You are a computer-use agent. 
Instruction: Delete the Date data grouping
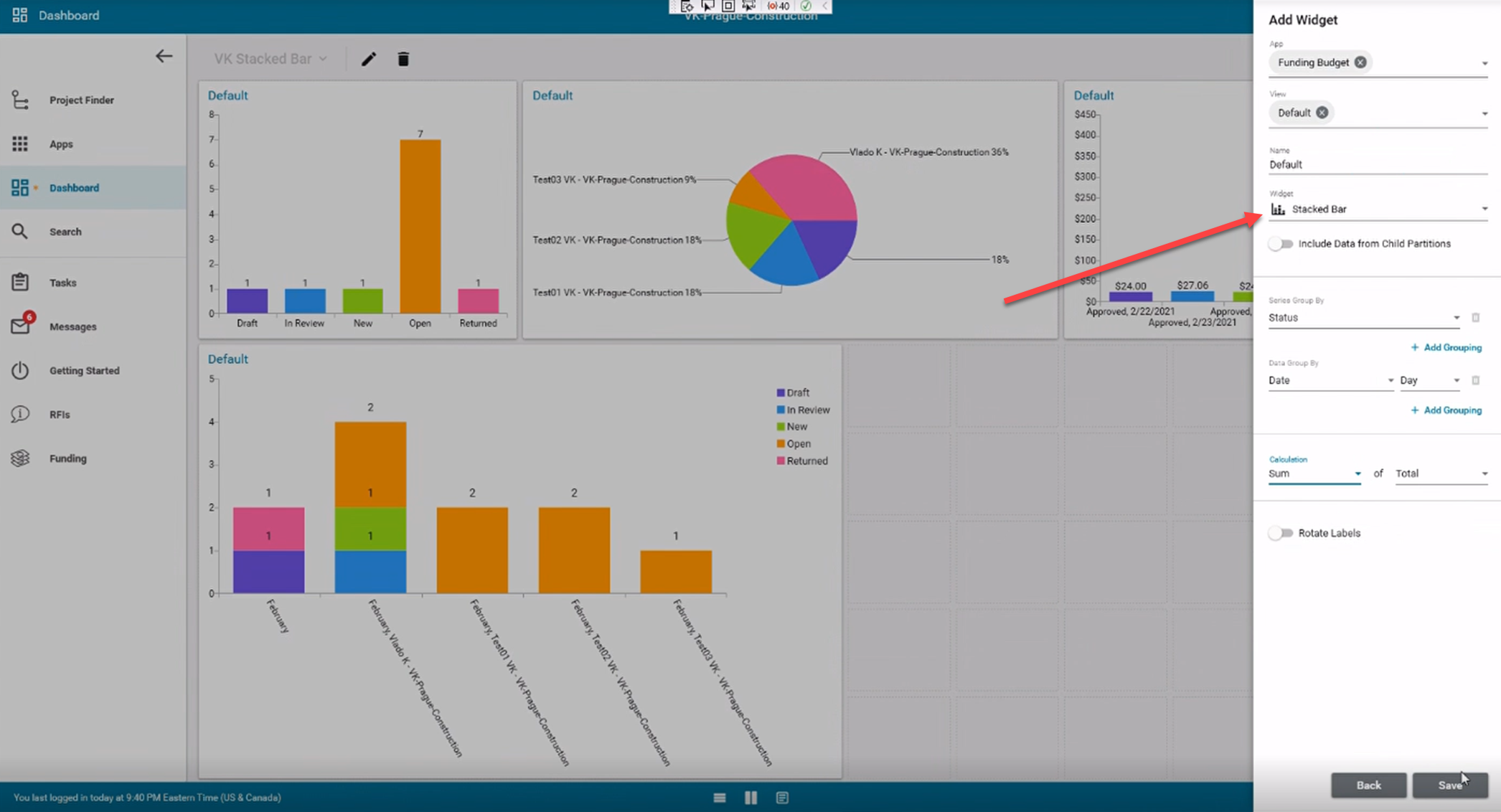(x=1476, y=380)
